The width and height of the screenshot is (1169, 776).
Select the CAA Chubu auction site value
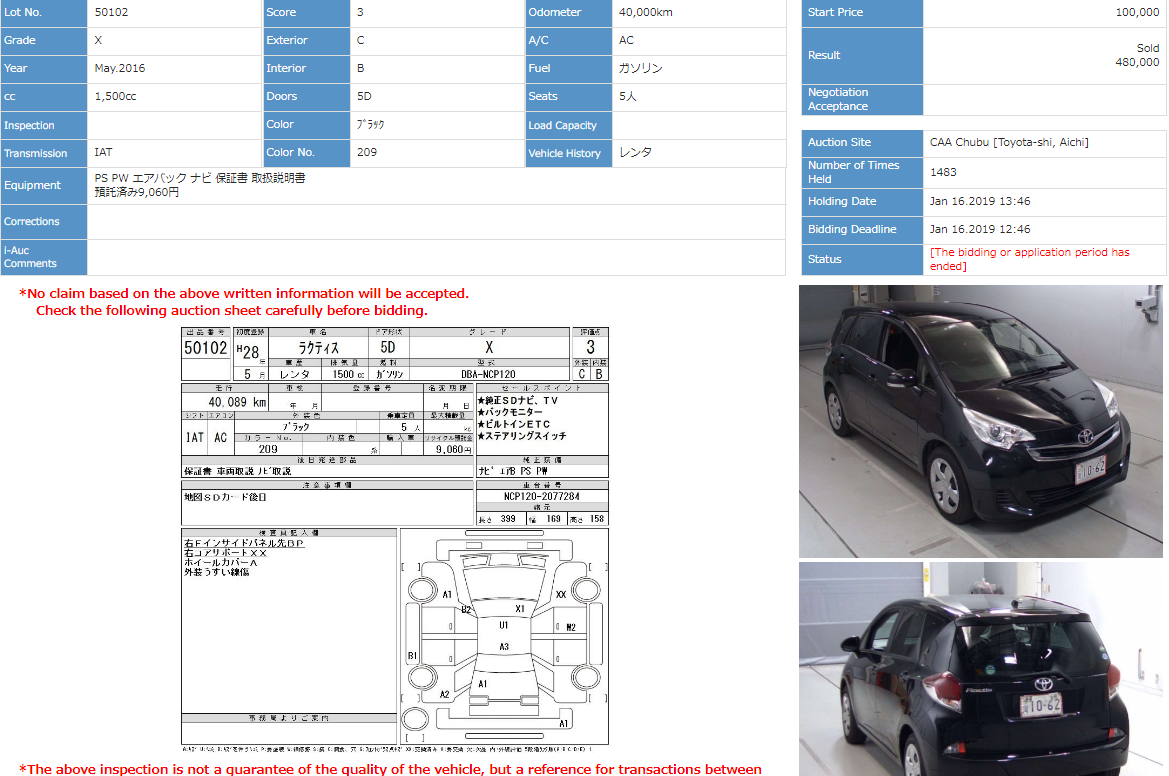[1009, 142]
